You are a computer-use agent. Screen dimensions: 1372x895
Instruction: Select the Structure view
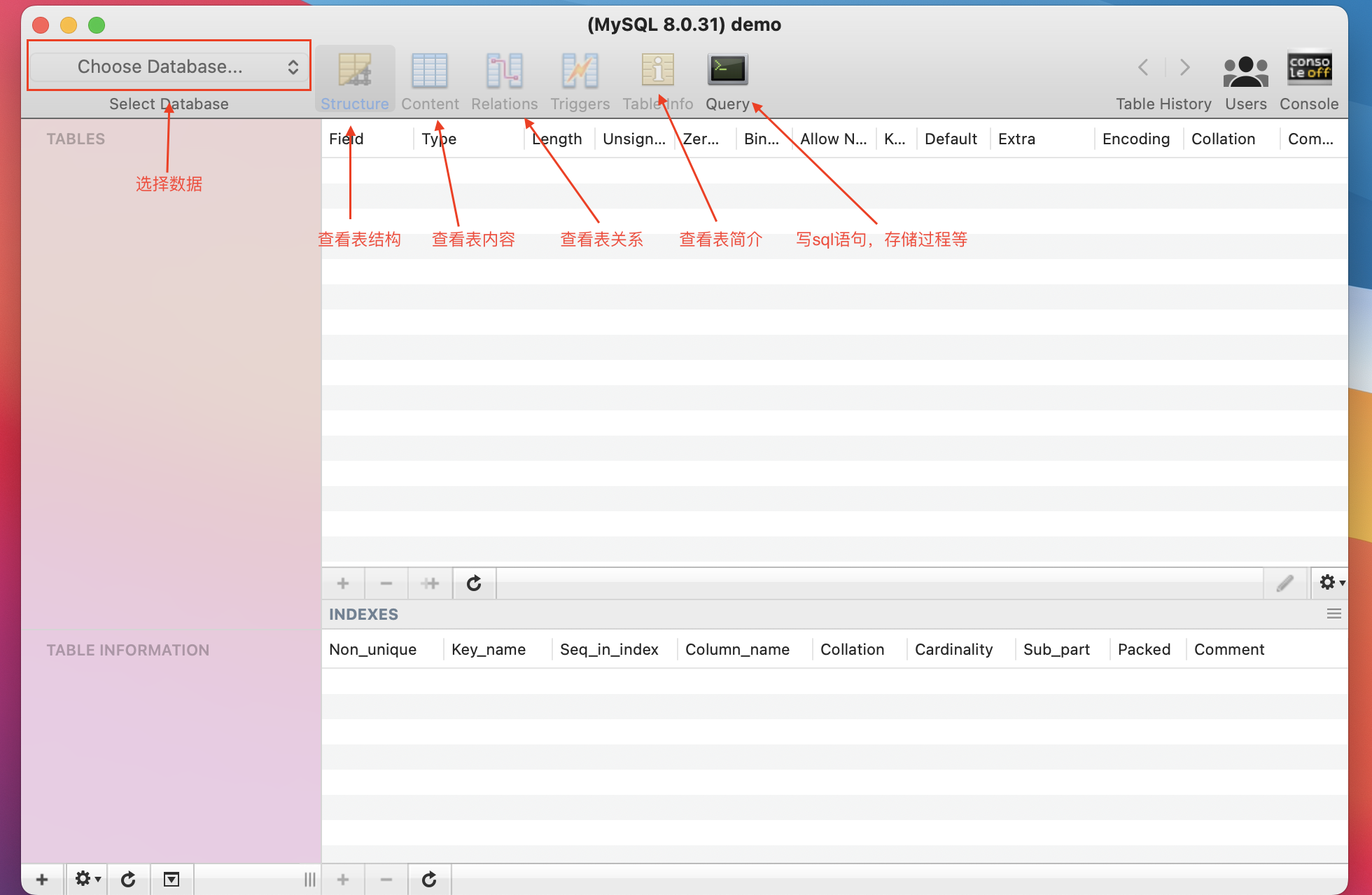click(x=355, y=71)
